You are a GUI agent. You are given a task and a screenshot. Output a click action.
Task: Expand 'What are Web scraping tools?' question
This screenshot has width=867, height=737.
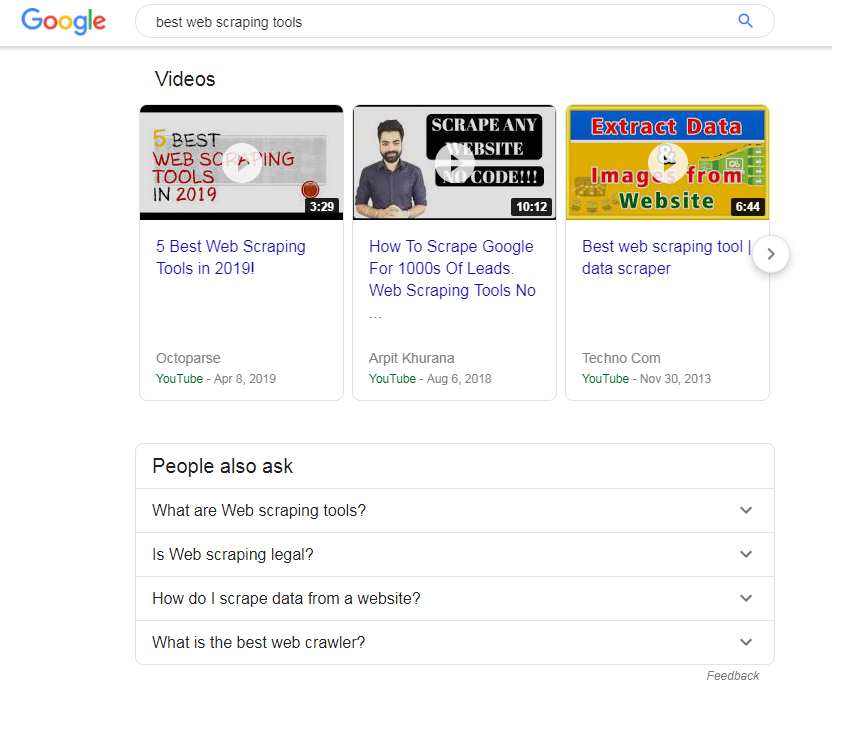pos(745,510)
